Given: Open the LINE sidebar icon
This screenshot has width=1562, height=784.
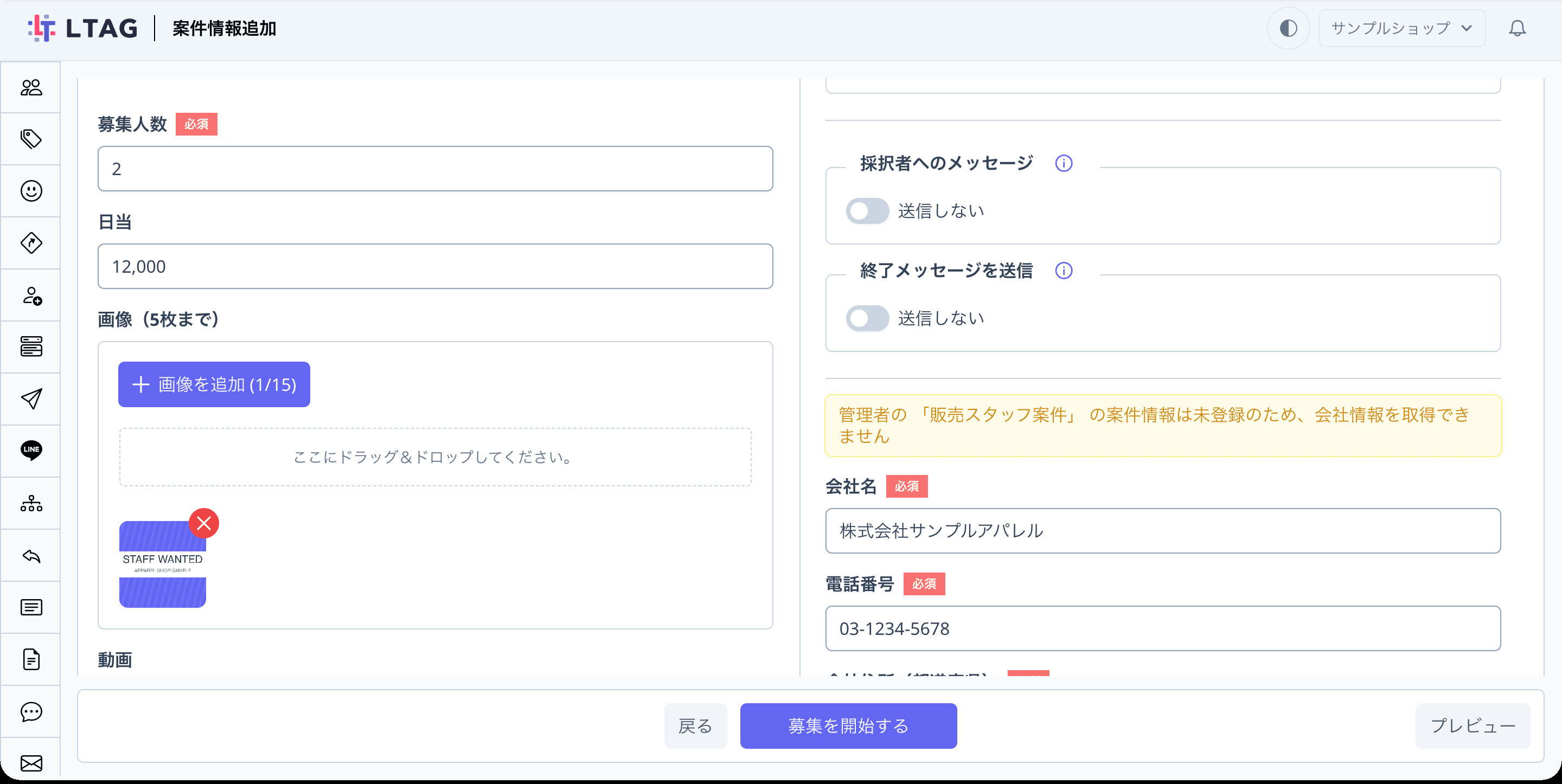Looking at the screenshot, I should click(x=31, y=451).
